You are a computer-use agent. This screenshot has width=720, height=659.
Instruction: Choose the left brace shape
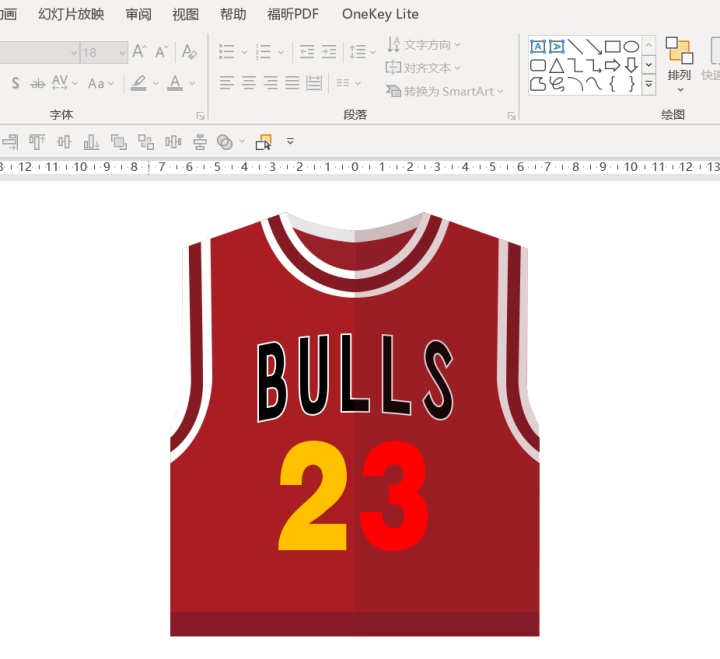(613, 84)
